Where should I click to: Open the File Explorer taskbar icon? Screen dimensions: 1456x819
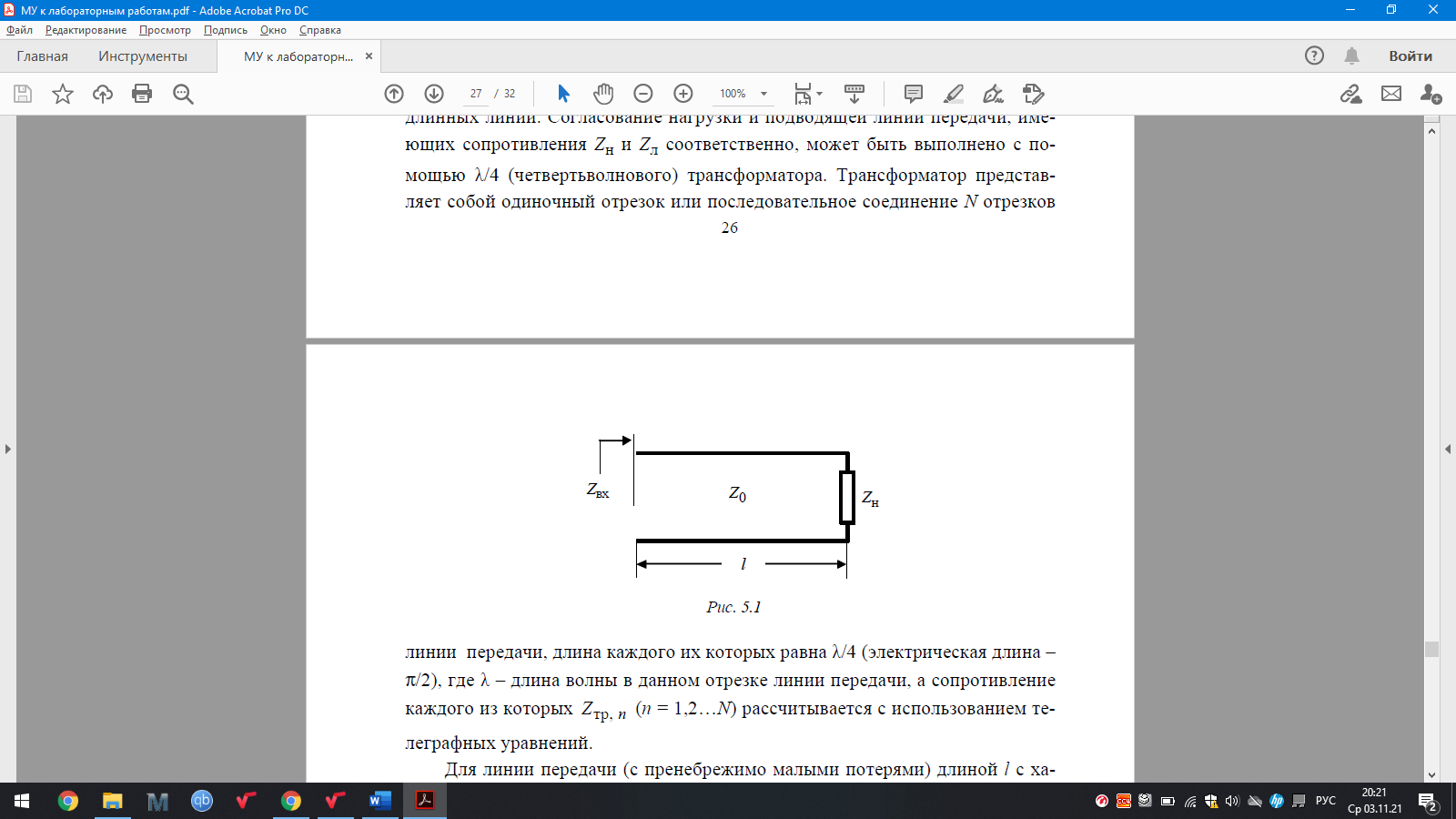[x=112, y=801]
